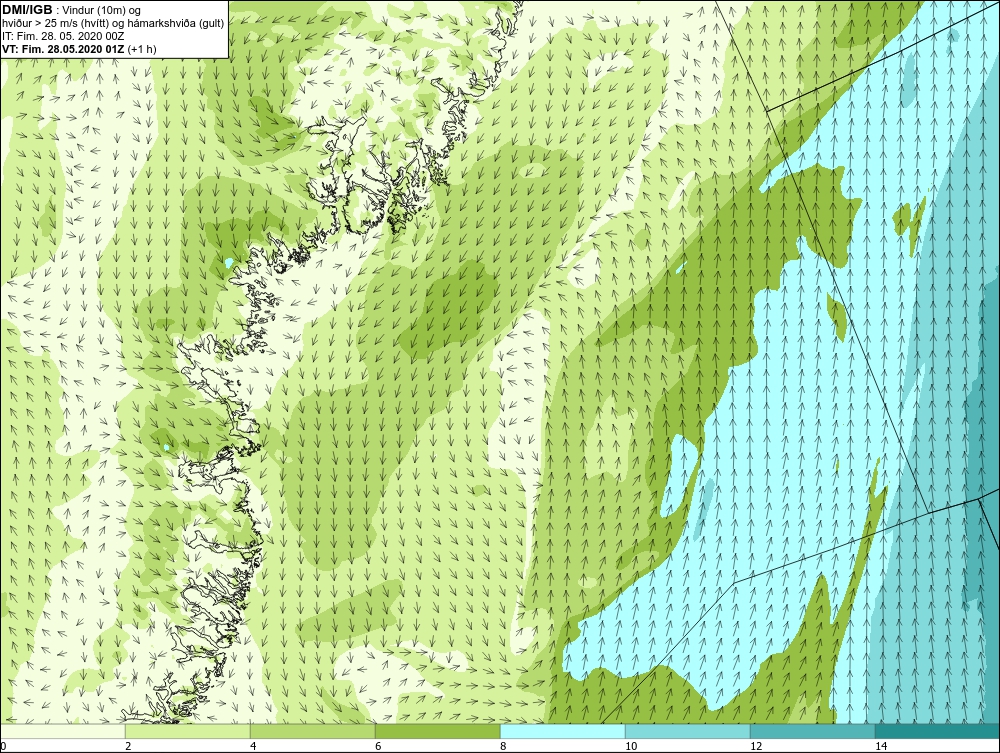Click the 'hviður > 25 m/s' legend description line
This screenshot has height=753, width=1000.
pyautogui.click(x=113, y=24)
